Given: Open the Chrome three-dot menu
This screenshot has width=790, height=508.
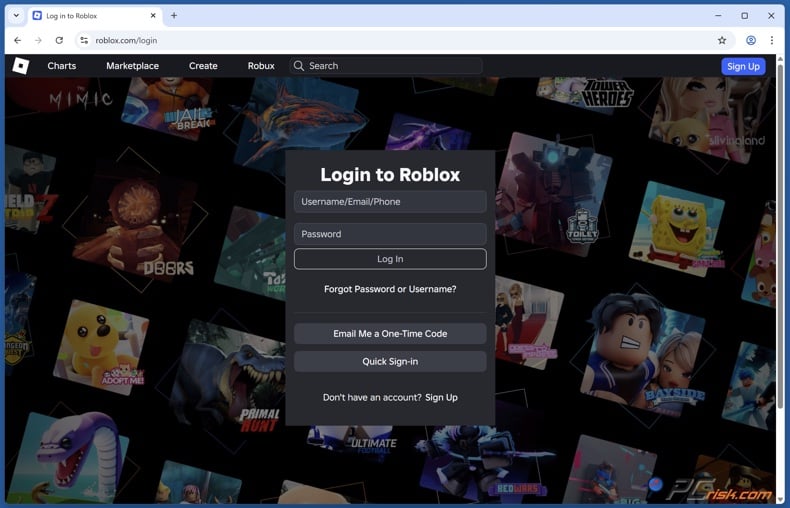Looking at the screenshot, I should click(x=772, y=40).
